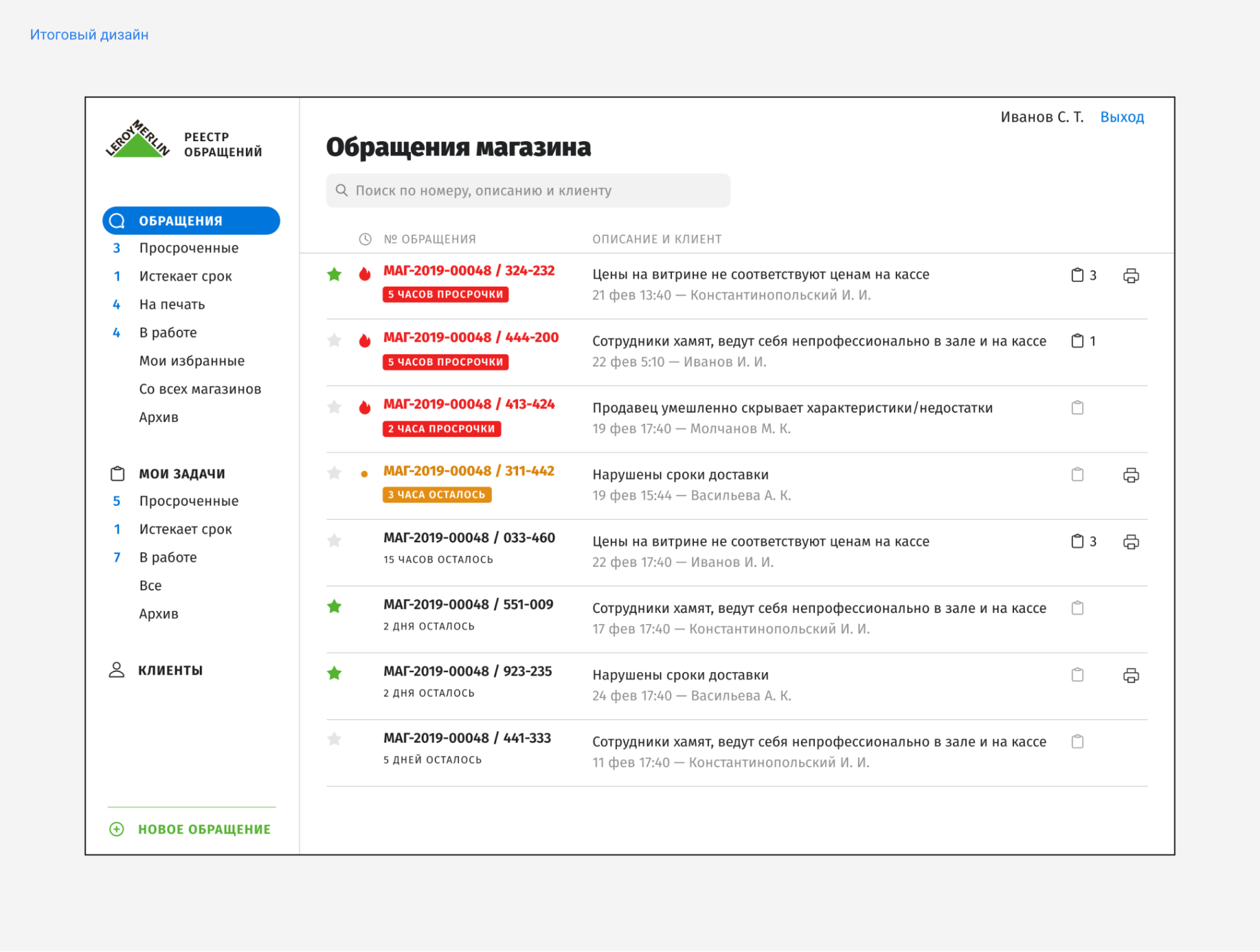Open Архив under МОИ ЗАДАЧИ

tap(158, 613)
